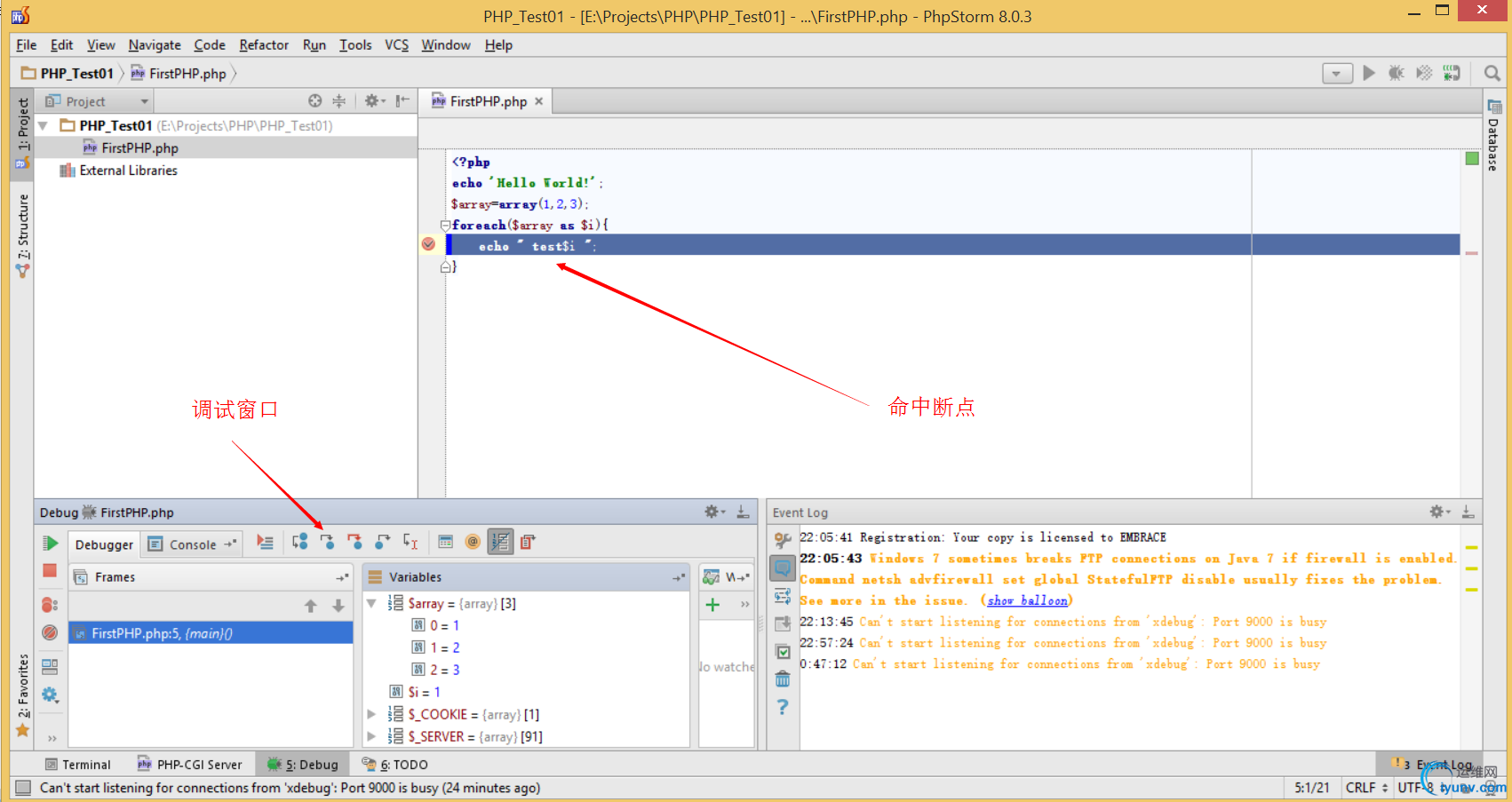The width and height of the screenshot is (1512, 802).
Task: Toggle breakpoint on line with echo test$i
Action: 428,244
